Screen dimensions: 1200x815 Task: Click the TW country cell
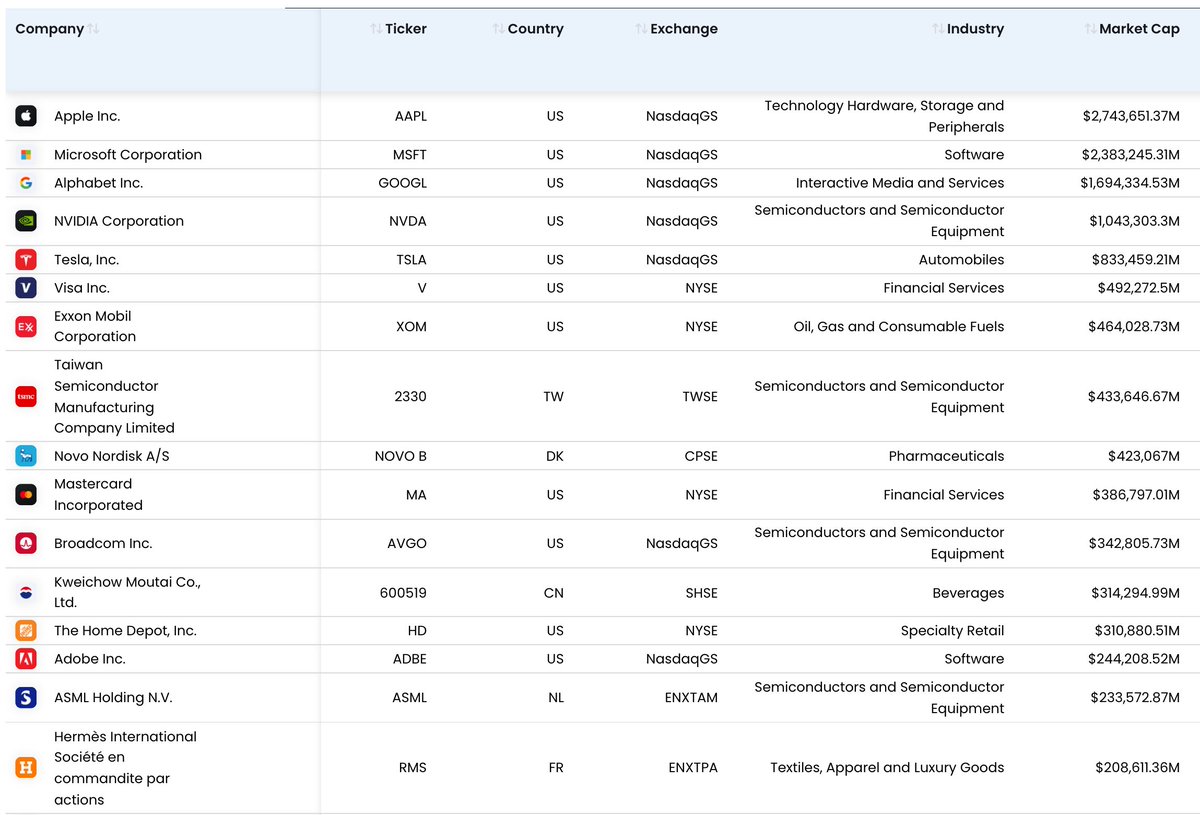(553, 397)
